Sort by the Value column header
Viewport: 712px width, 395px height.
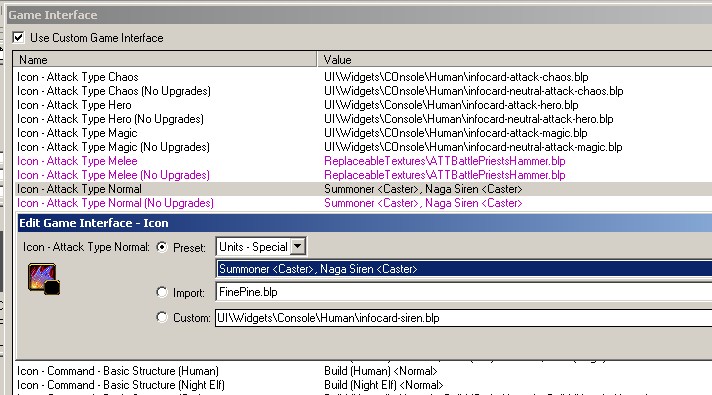[x=515, y=59]
